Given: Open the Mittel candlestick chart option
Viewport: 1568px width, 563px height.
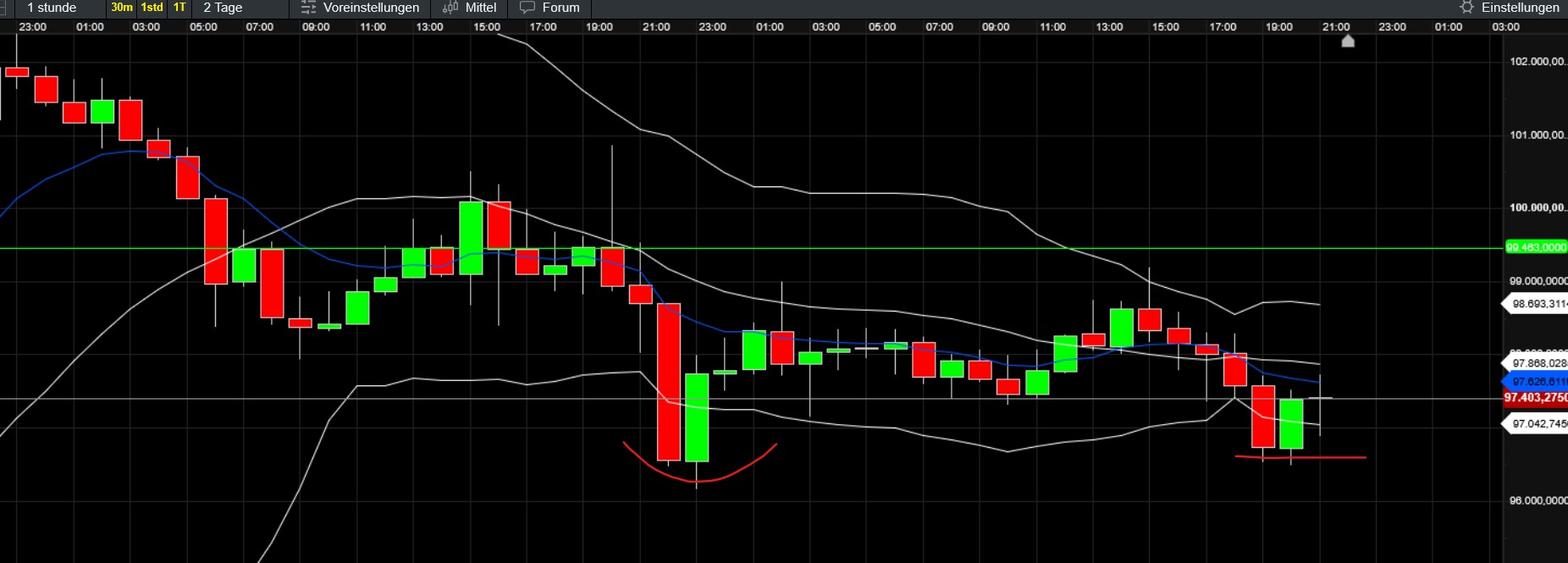Looking at the screenshot, I should click(470, 8).
